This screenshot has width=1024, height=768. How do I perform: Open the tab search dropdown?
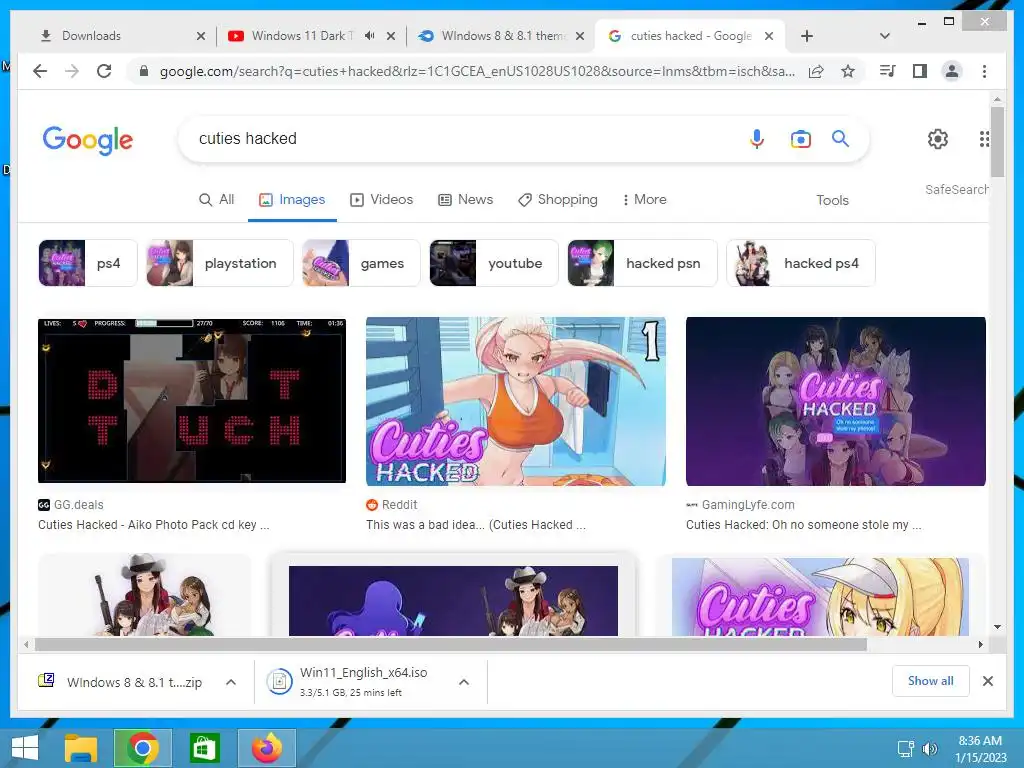[x=884, y=36]
